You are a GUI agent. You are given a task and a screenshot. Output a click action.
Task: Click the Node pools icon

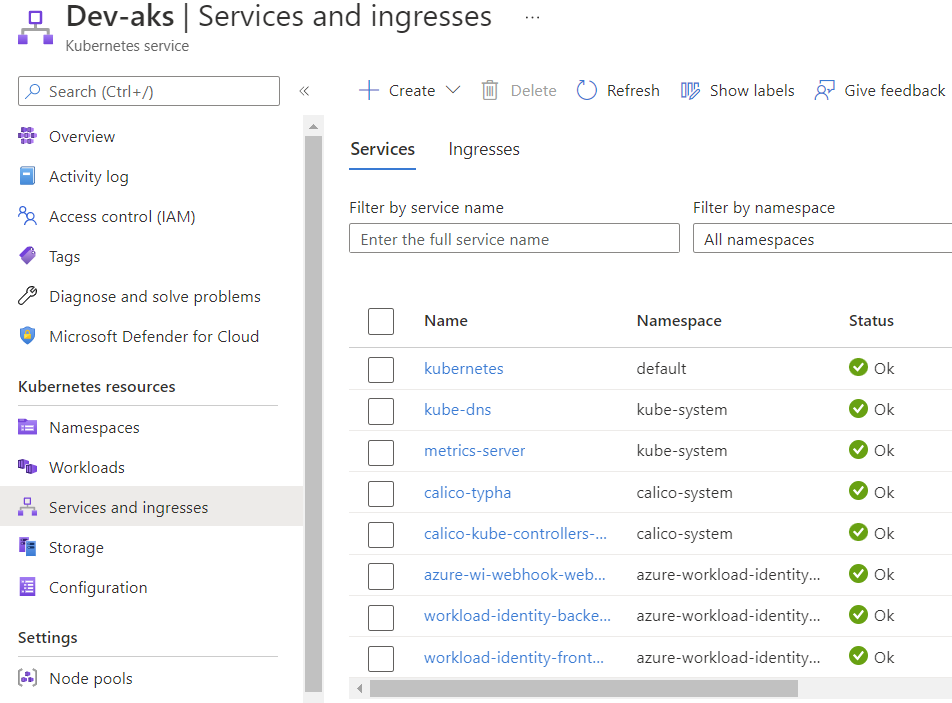[x=27, y=678]
